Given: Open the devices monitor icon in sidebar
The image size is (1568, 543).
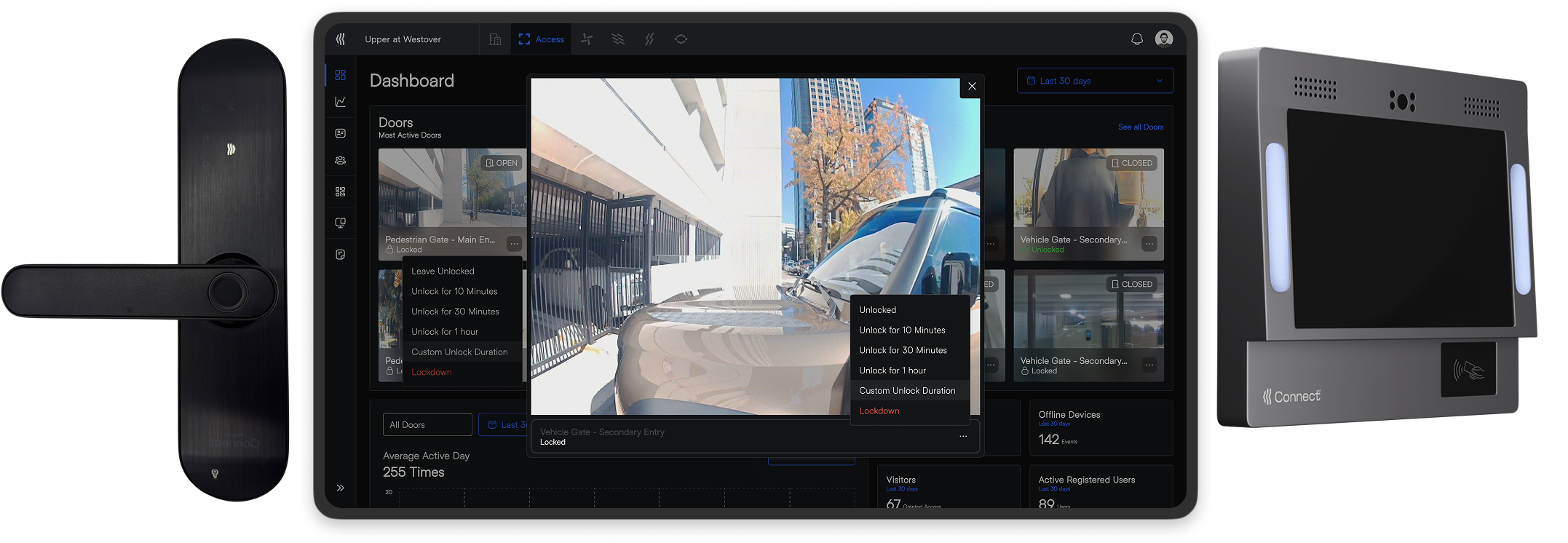Looking at the screenshot, I should tap(341, 223).
